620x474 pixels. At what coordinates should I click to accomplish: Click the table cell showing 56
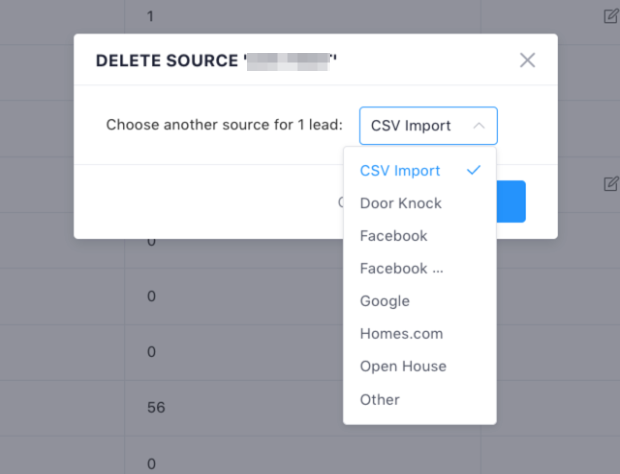(156, 408)
